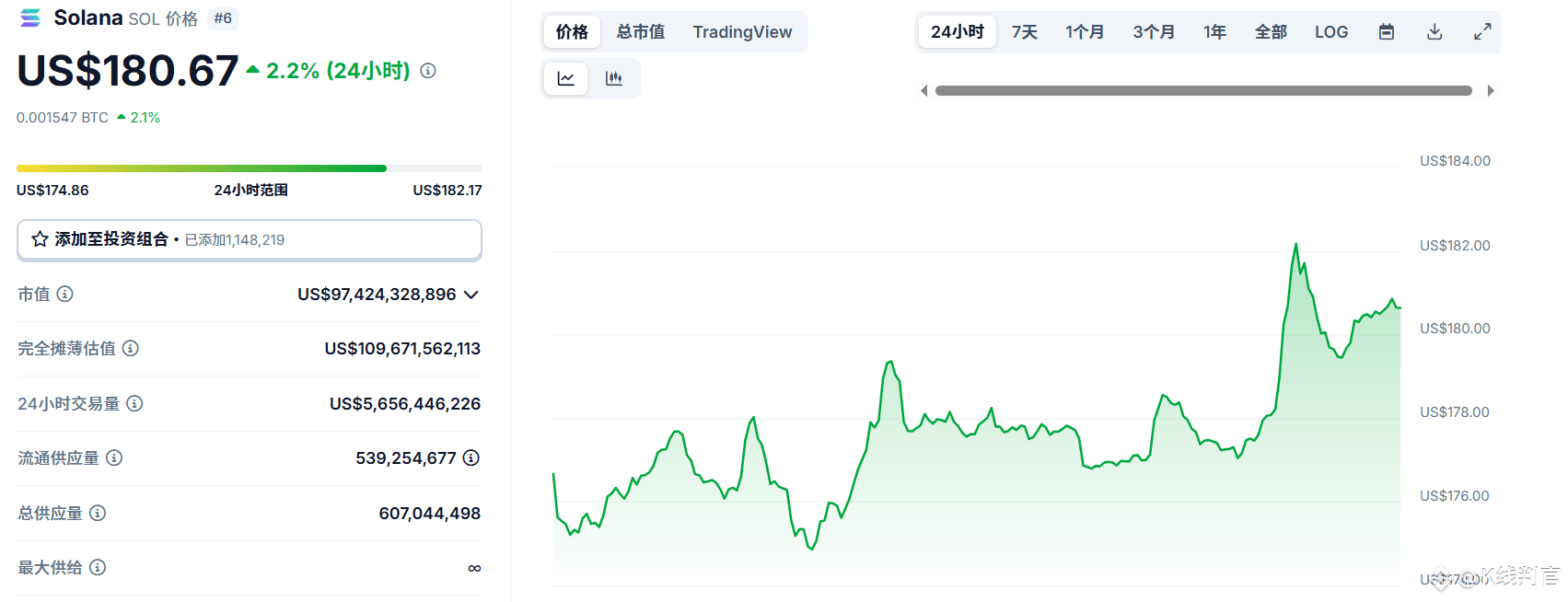The height and width of the screenshot is (602, 1568).
Task: Click the 607,044,498 total supply value
Action: pyautogui.click(x=430, y=514)
